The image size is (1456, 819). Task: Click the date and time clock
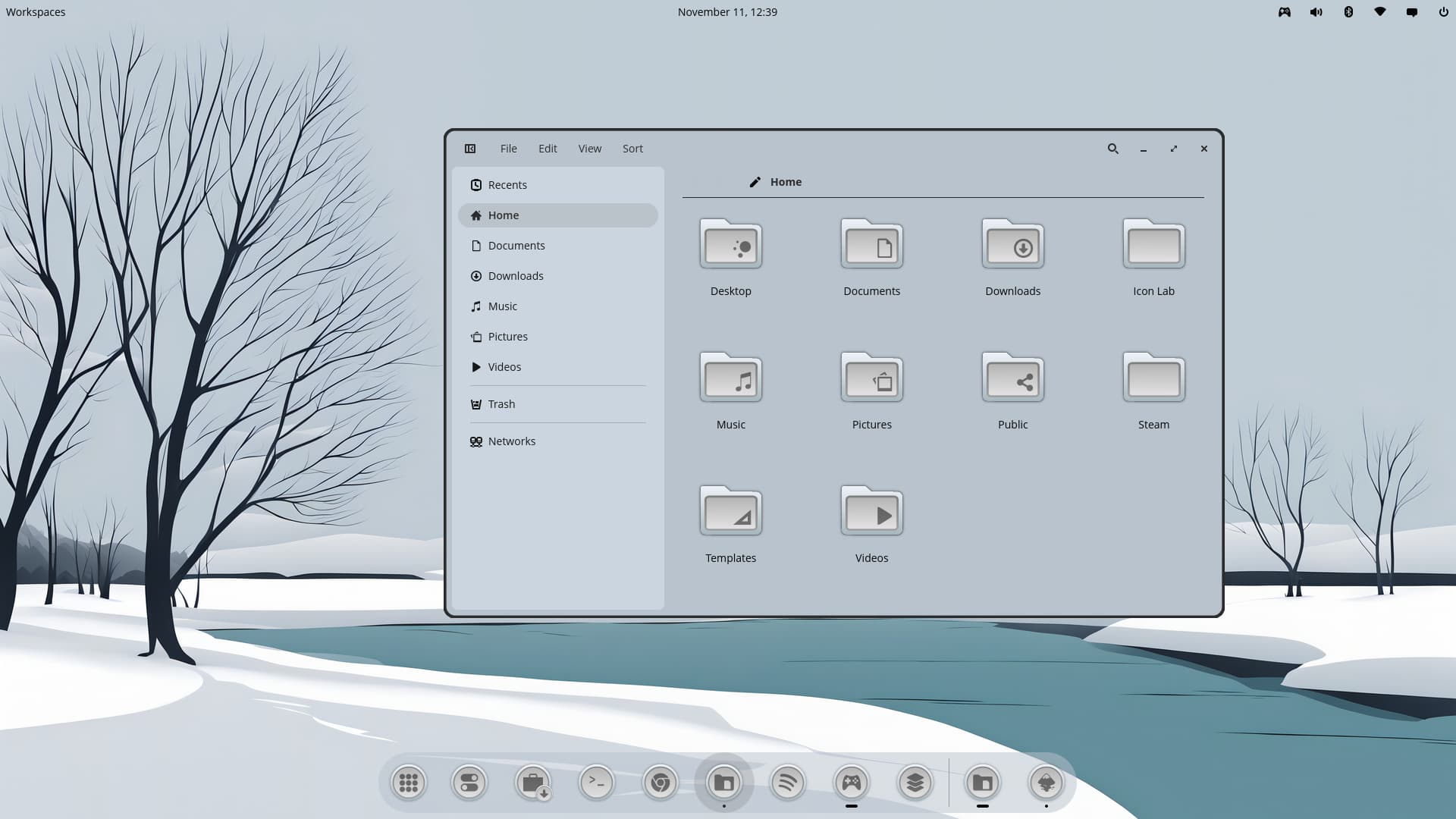coord(726,12)
